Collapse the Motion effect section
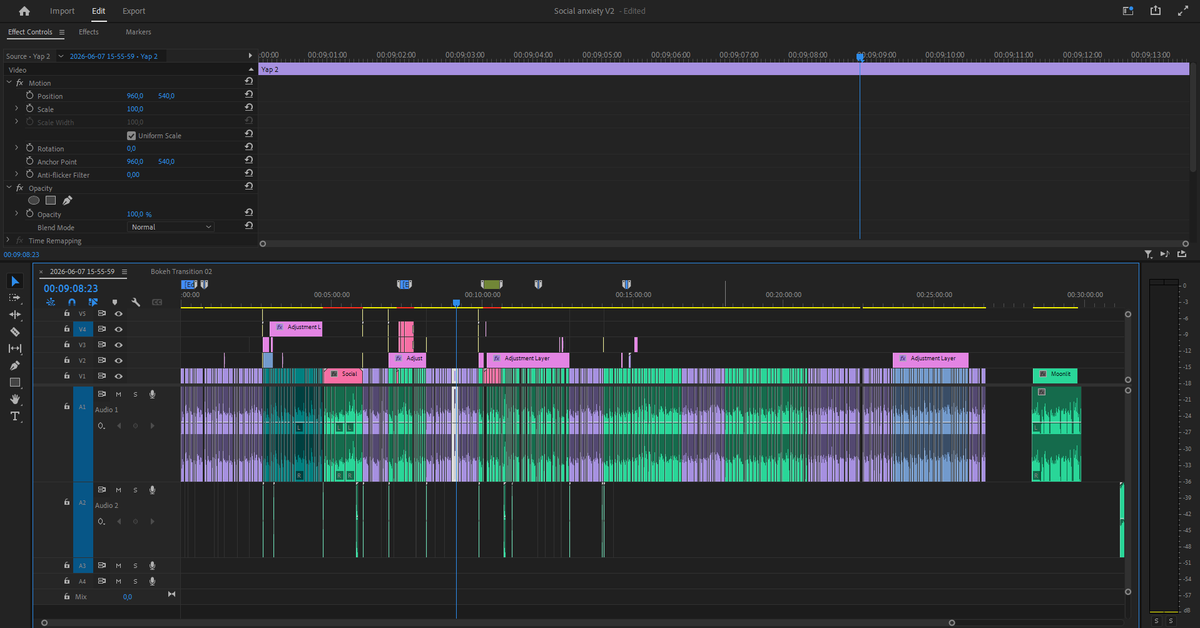The height and width of the screenshot is (628, 1200). (x=9, y=82)
